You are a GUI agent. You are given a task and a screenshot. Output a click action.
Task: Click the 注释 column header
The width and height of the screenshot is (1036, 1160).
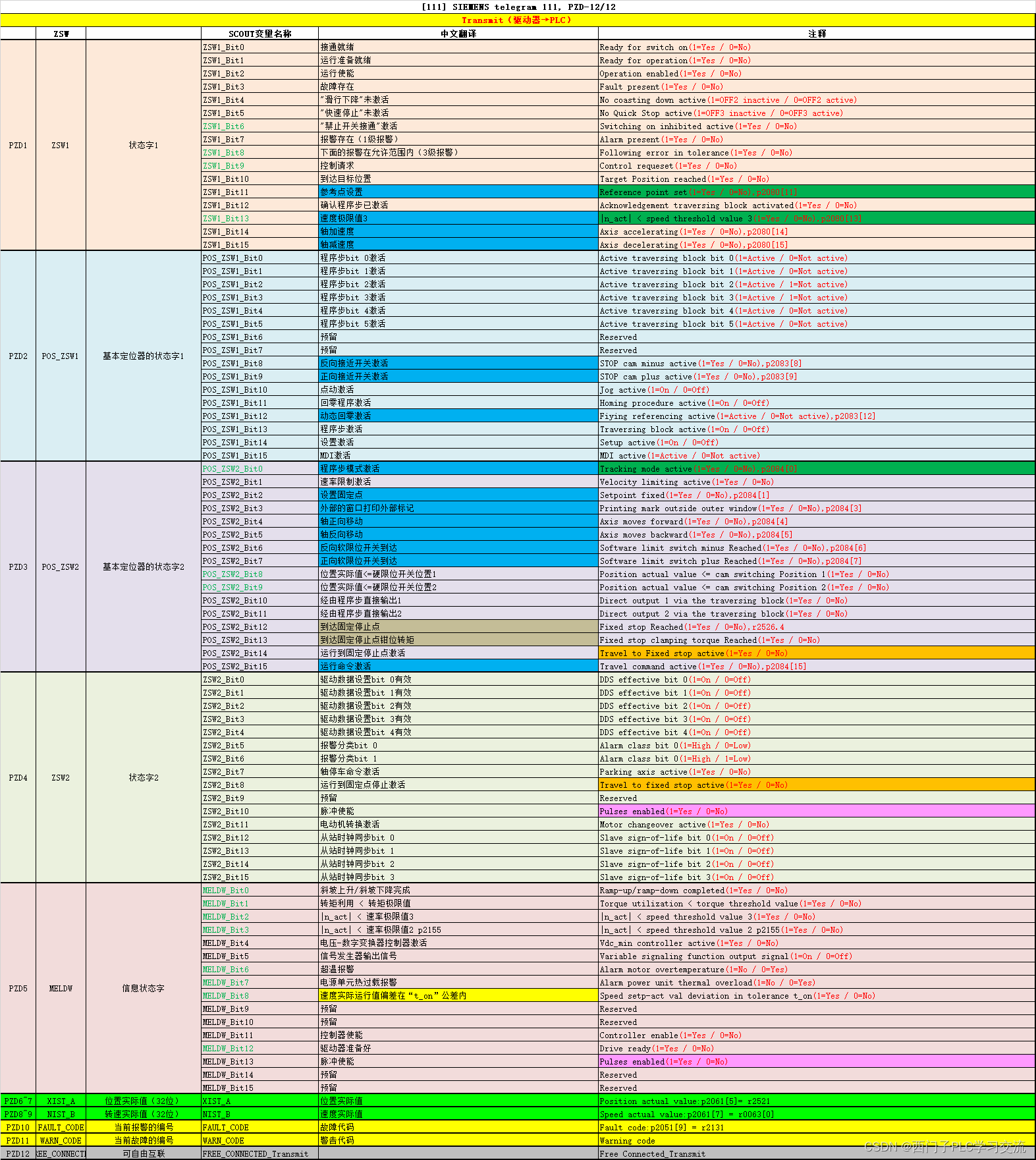coord(816,34)
